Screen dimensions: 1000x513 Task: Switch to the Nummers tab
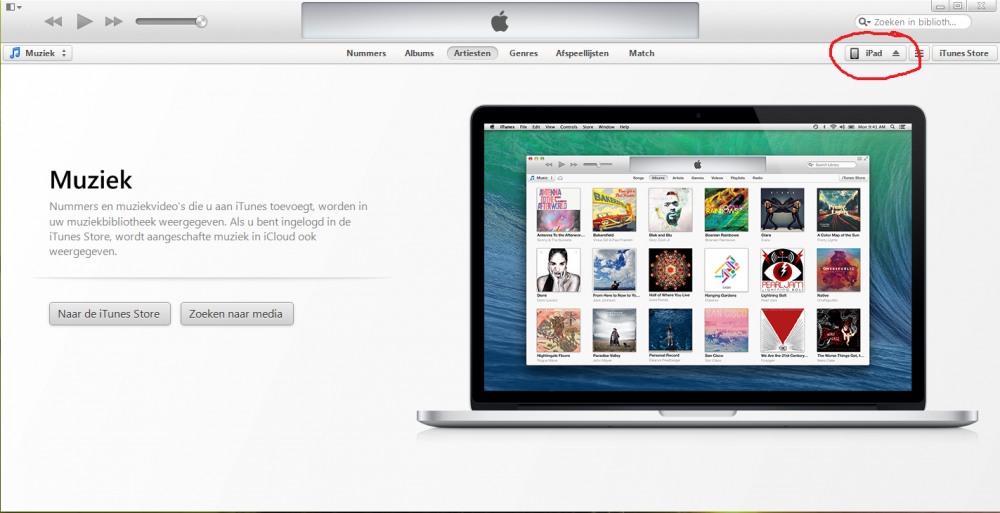[366, 53]
